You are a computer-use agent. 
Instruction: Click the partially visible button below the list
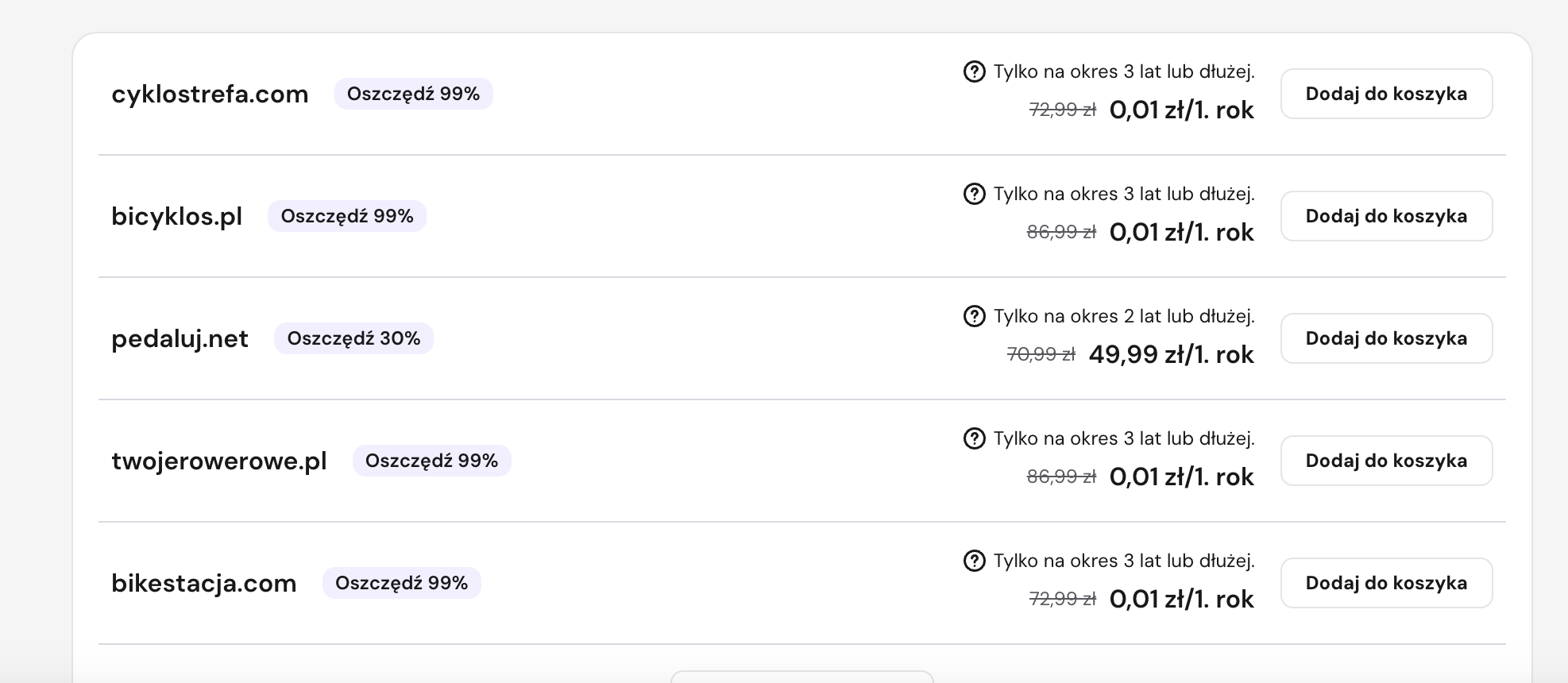pos(802,677)
